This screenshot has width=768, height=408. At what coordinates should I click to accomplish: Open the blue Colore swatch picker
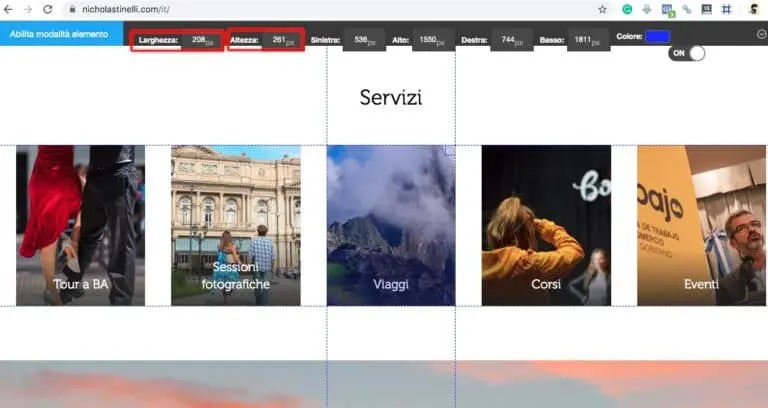[x=657, y=36]
